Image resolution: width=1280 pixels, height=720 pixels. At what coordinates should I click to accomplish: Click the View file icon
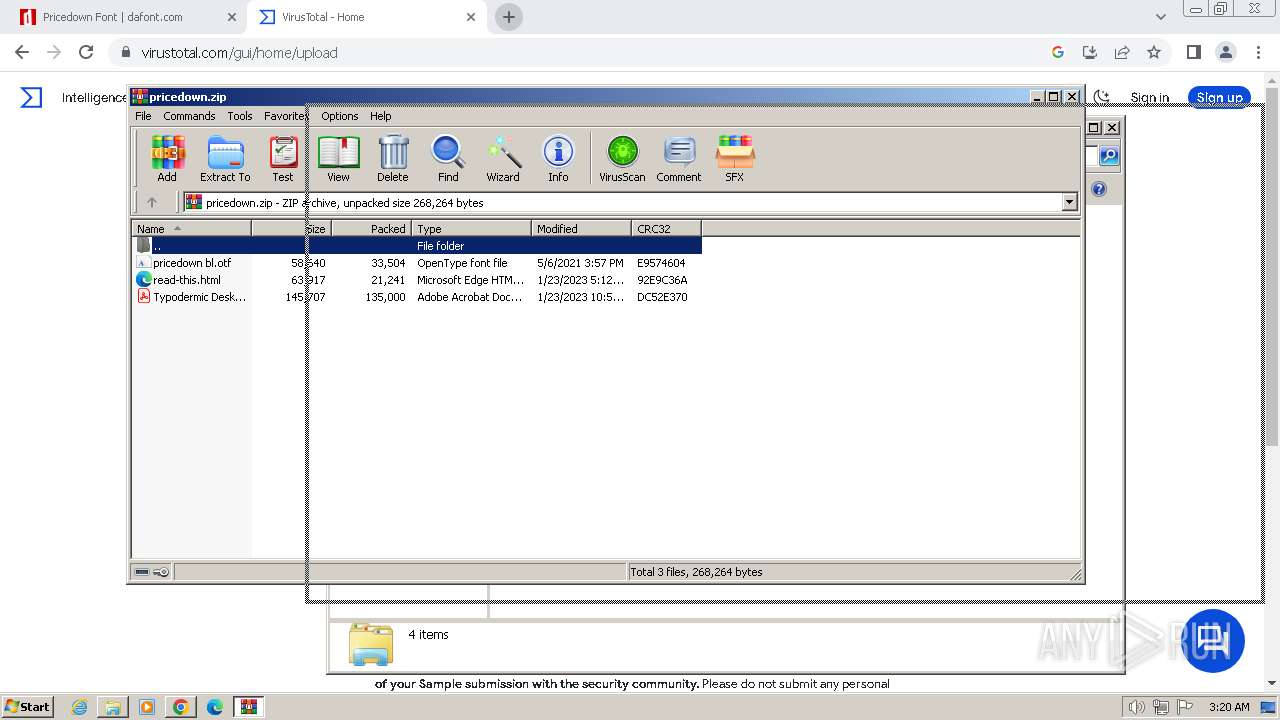(x=338, y=159)
